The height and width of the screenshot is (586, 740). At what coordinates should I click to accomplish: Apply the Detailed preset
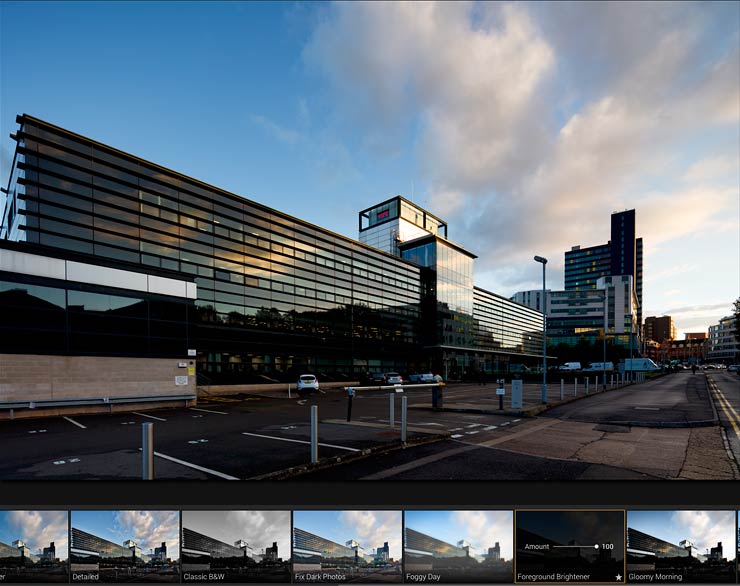coord(125,546)
